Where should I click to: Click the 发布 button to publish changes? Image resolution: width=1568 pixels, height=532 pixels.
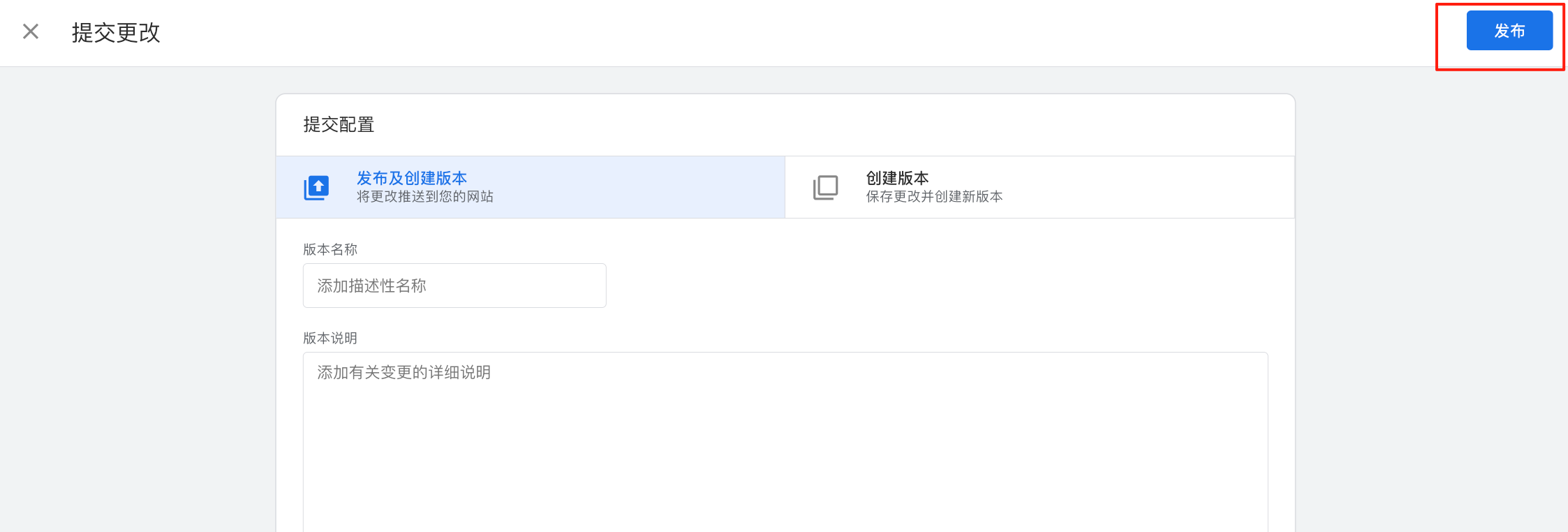click(x=1509, y=31)
